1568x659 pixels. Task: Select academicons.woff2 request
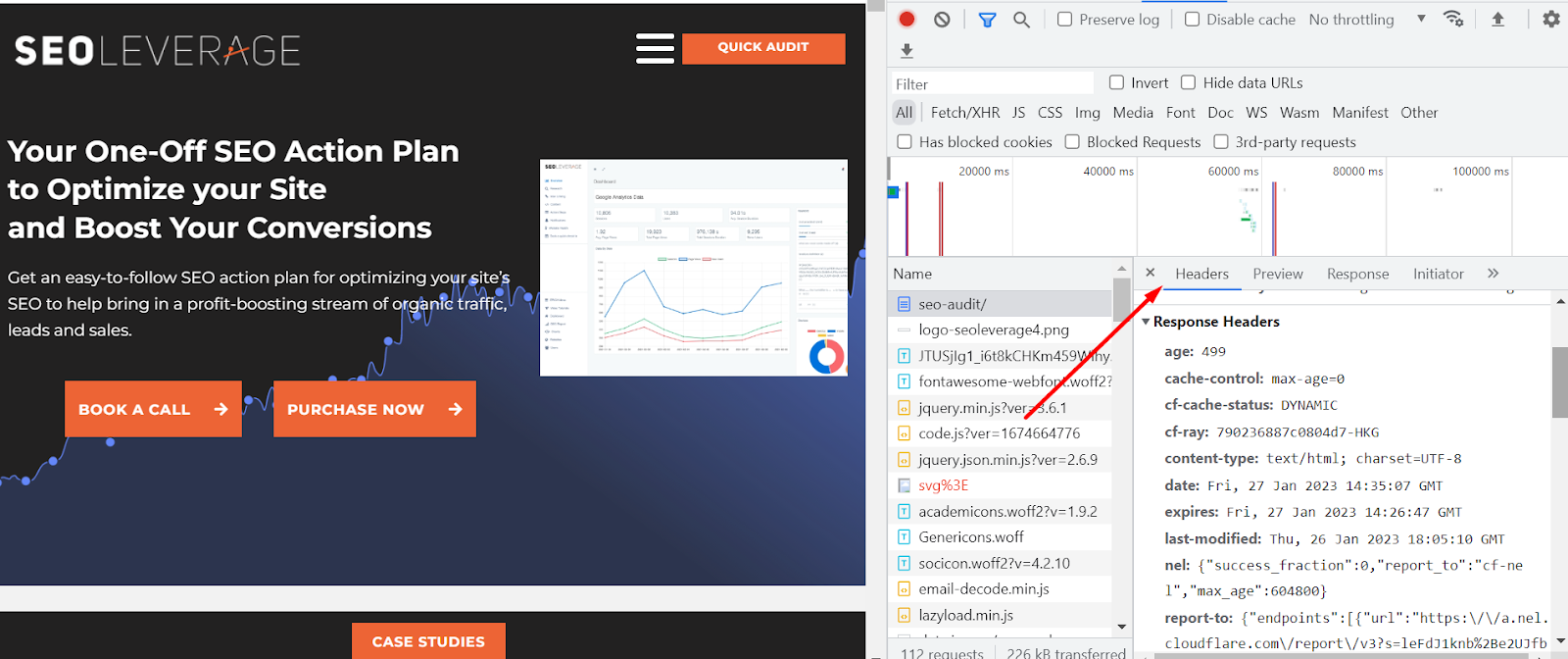coord(1001,511)
